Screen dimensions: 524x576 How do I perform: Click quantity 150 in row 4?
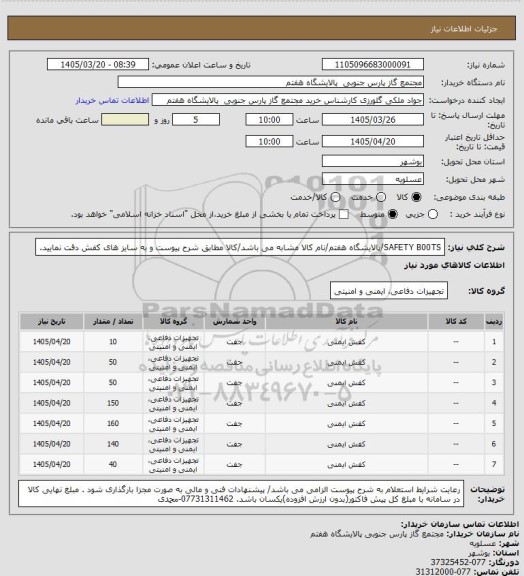point(113,403)
